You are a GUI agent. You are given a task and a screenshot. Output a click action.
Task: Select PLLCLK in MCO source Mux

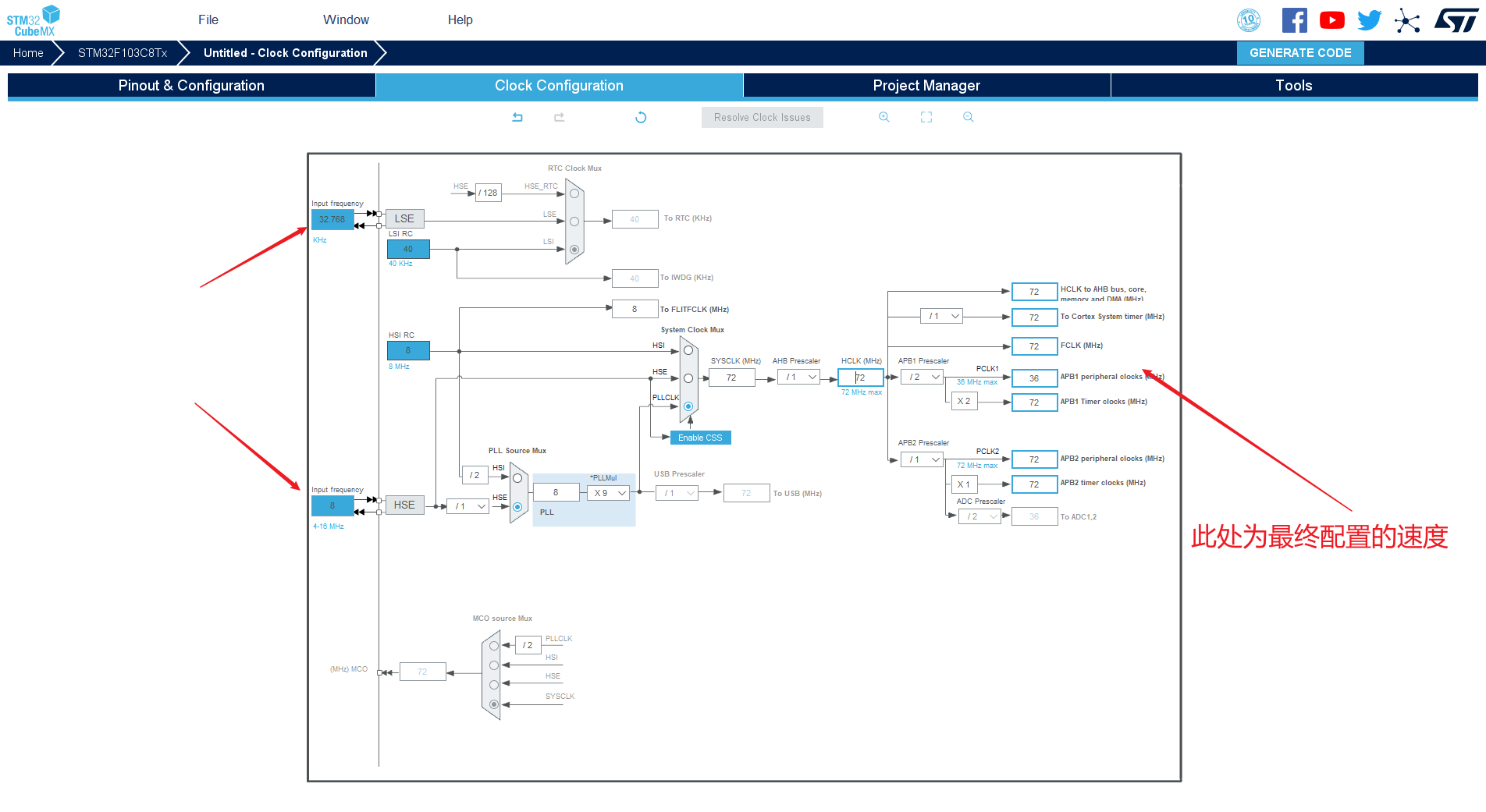tap(494, 646)
